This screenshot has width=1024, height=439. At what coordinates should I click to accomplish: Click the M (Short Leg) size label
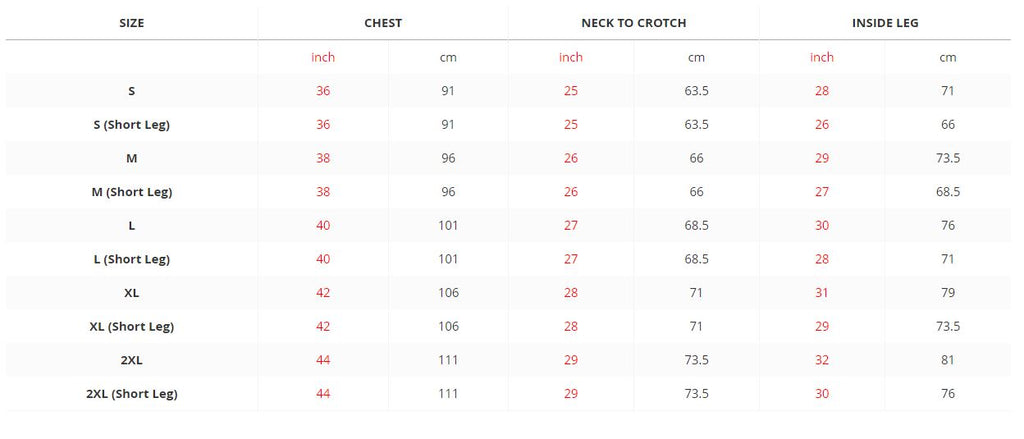point(131,192)
